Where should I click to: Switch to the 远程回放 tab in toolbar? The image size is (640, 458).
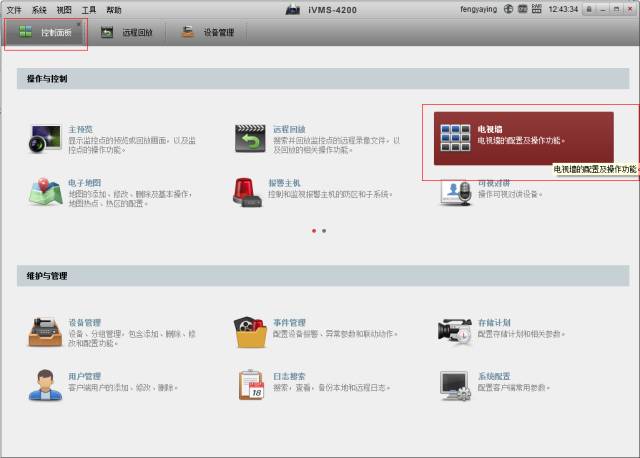pos(126,32)
